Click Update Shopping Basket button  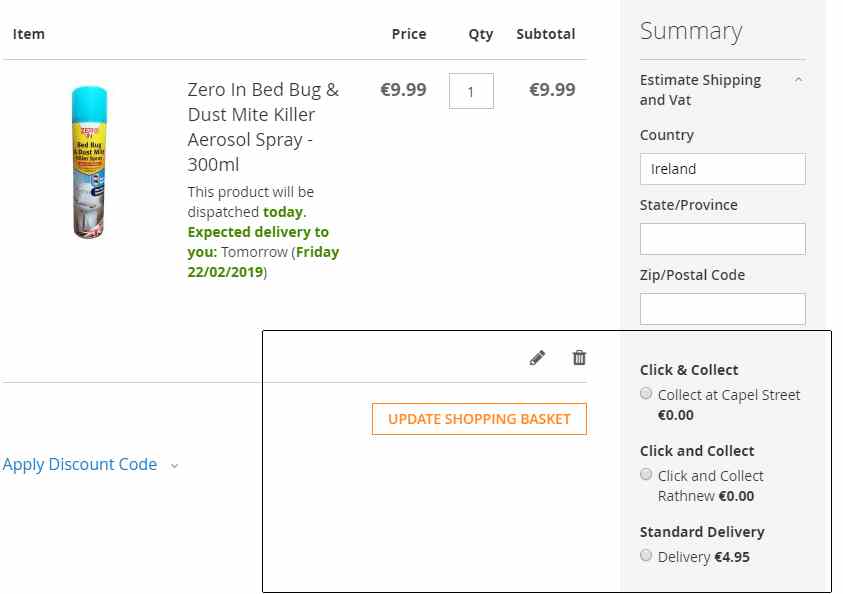coord(479,419)
